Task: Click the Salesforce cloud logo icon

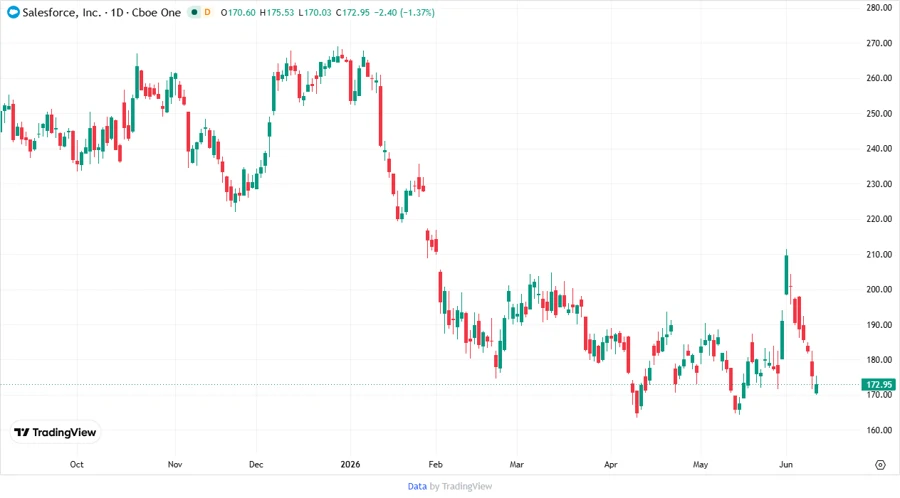Action: 13,12
